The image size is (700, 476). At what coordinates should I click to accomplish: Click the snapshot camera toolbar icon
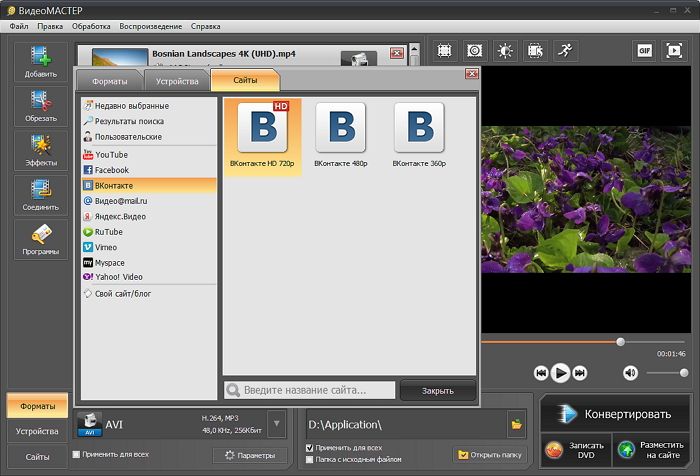click(x=475, y=50)
